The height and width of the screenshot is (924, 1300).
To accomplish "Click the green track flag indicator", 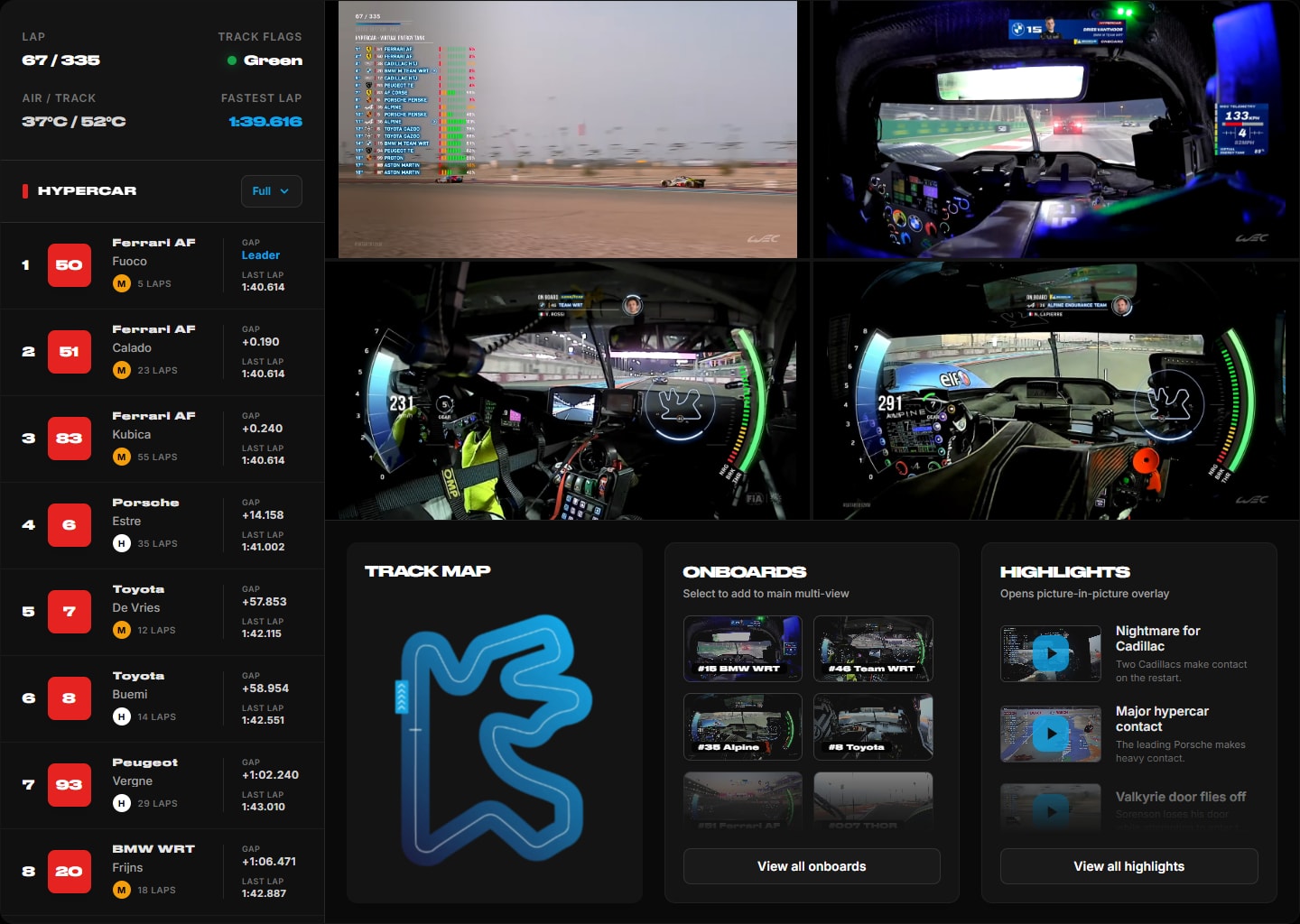I will pos(234,60).
